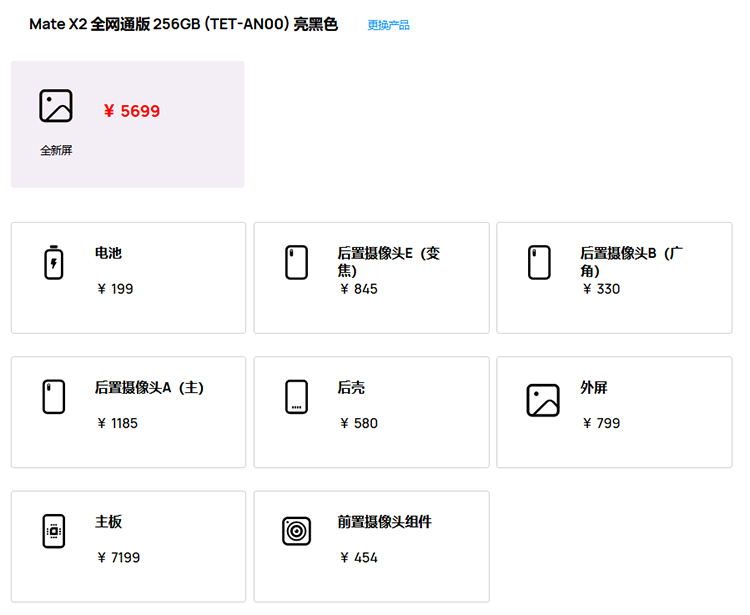Click the image icon in 外屏 card

[543, 400]
